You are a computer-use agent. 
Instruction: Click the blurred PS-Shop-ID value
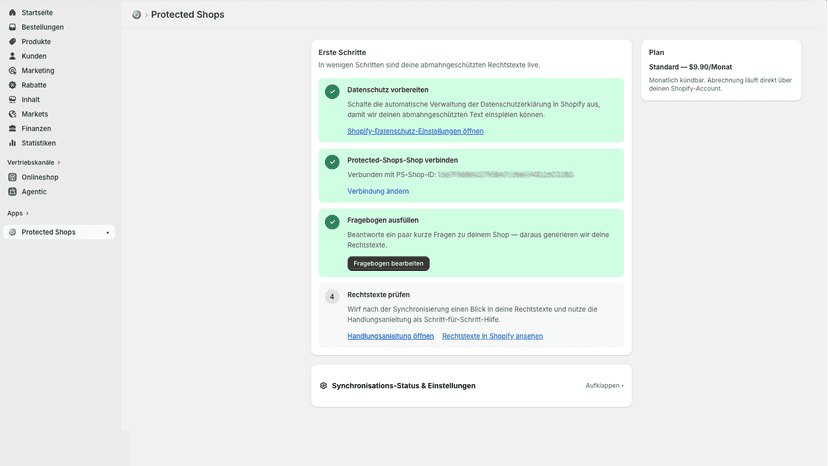coord(505,175)
